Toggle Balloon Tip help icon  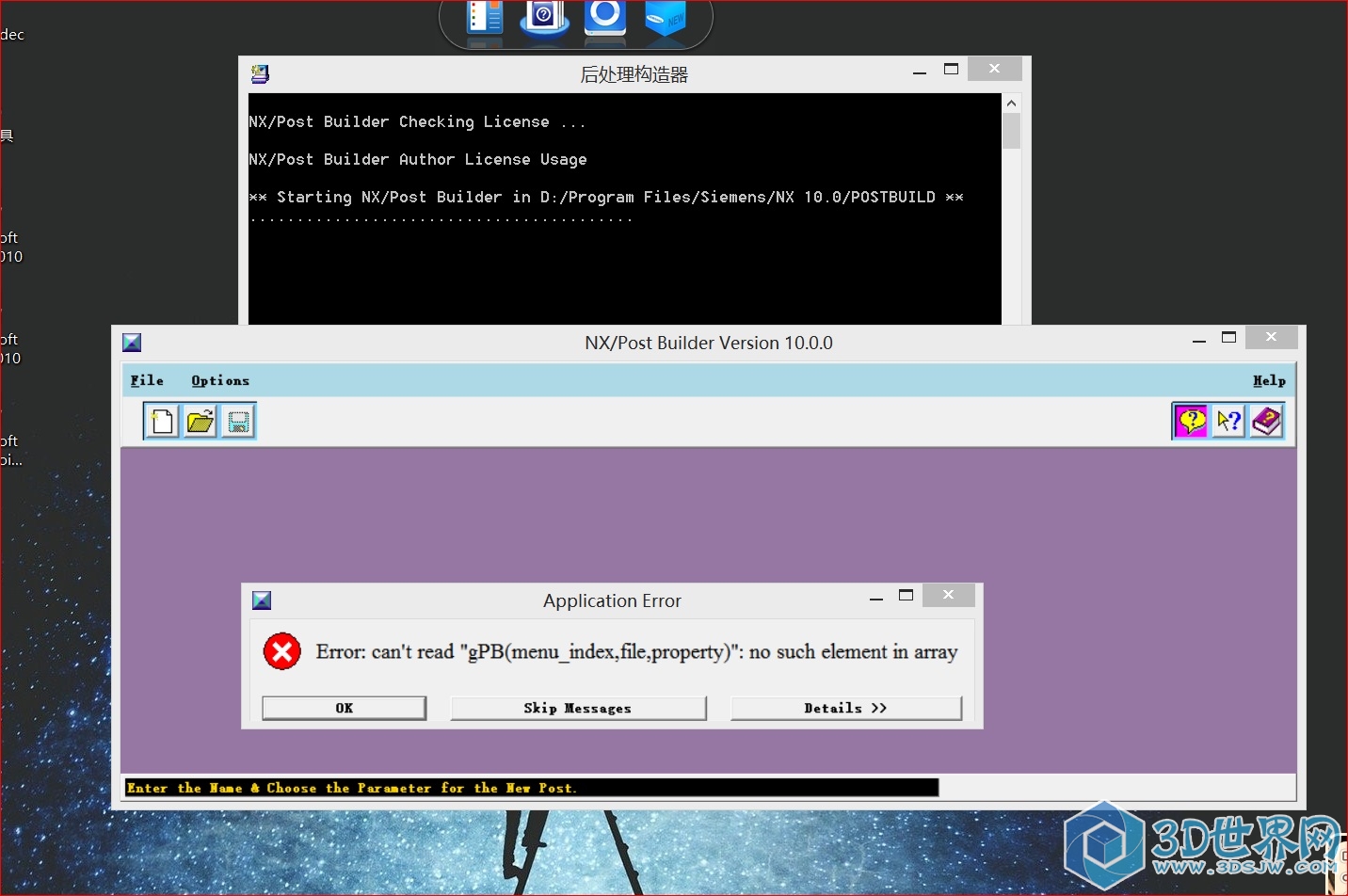[1191, 422]
